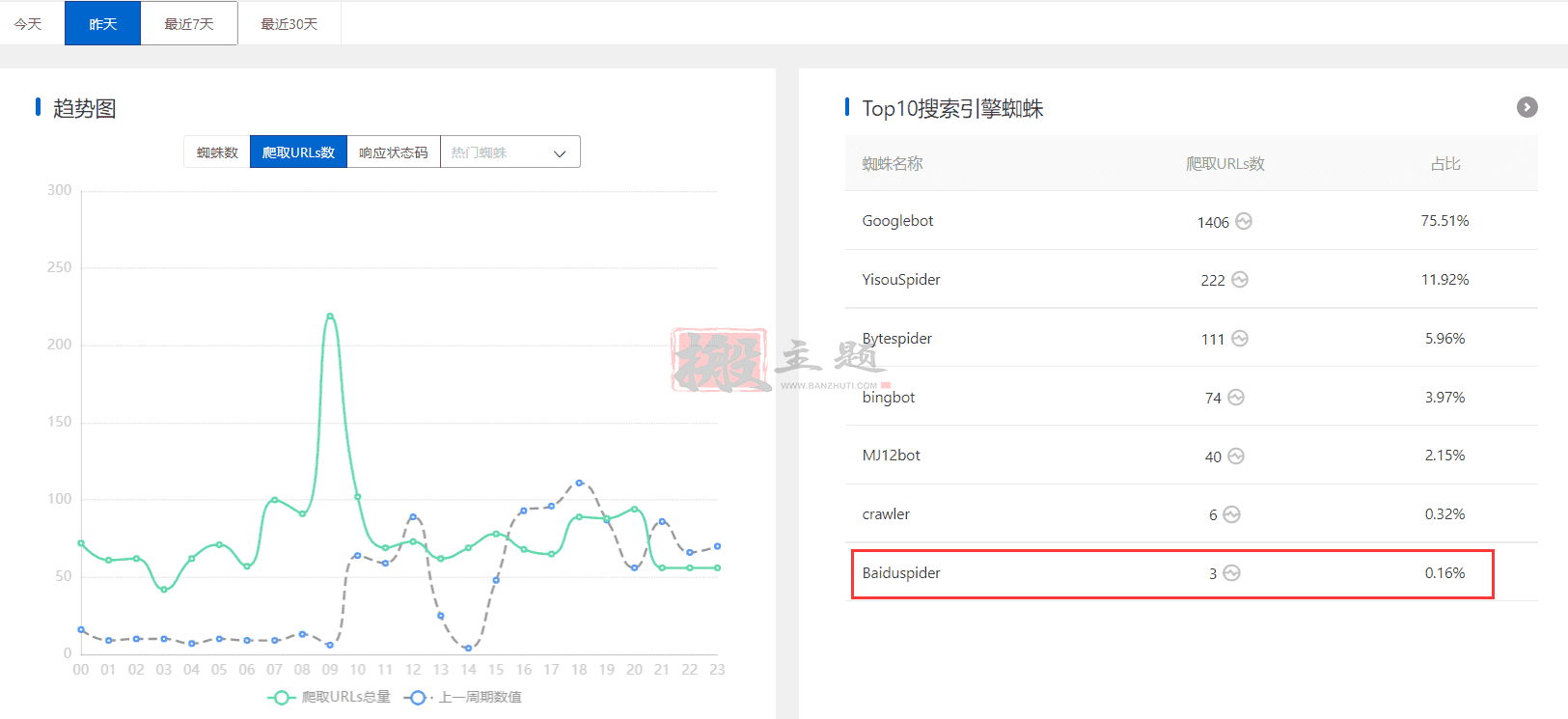Image resolution: width=1568 pixels, height=719 pixels.
Task: Click the MJ12bot spider name
Action: tap(891, 456)
